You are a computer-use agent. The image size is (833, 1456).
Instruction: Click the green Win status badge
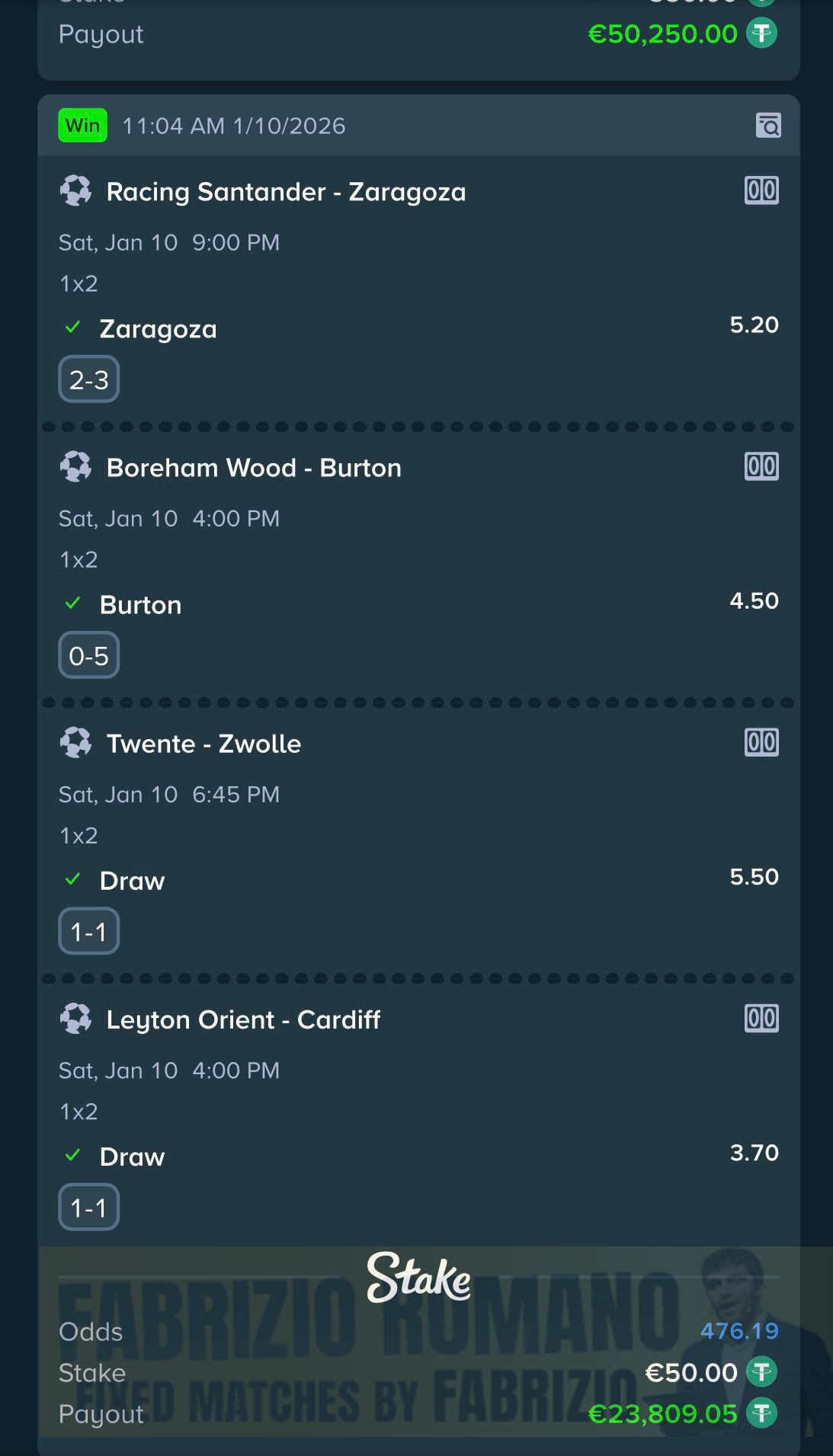coord(82,124)
